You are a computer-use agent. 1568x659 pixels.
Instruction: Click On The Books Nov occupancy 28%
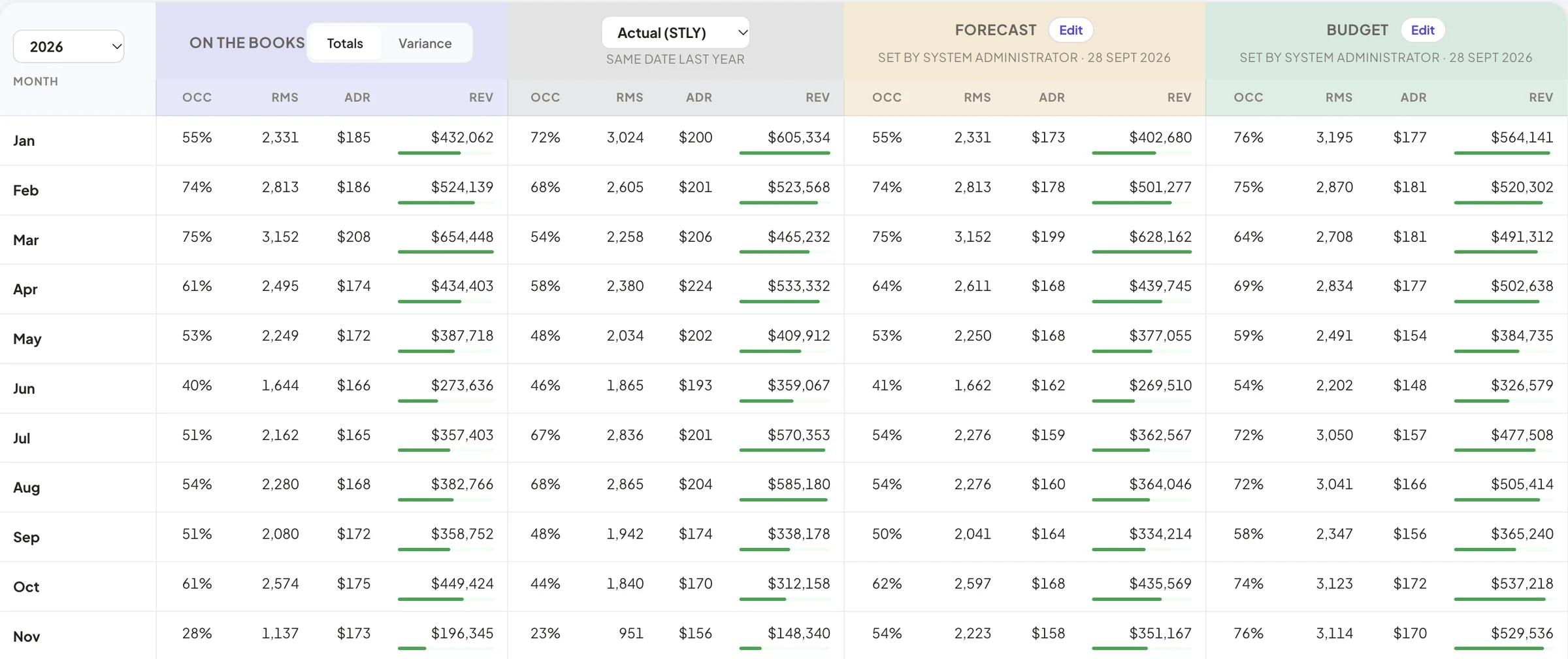pyautogui.click(x=197, y=633)
